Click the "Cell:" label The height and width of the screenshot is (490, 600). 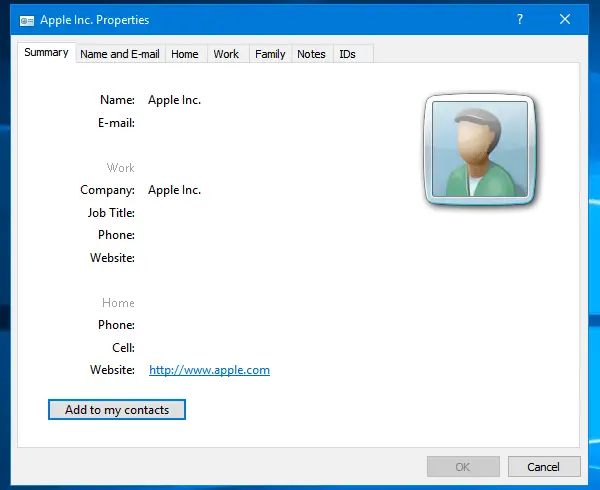123,348
